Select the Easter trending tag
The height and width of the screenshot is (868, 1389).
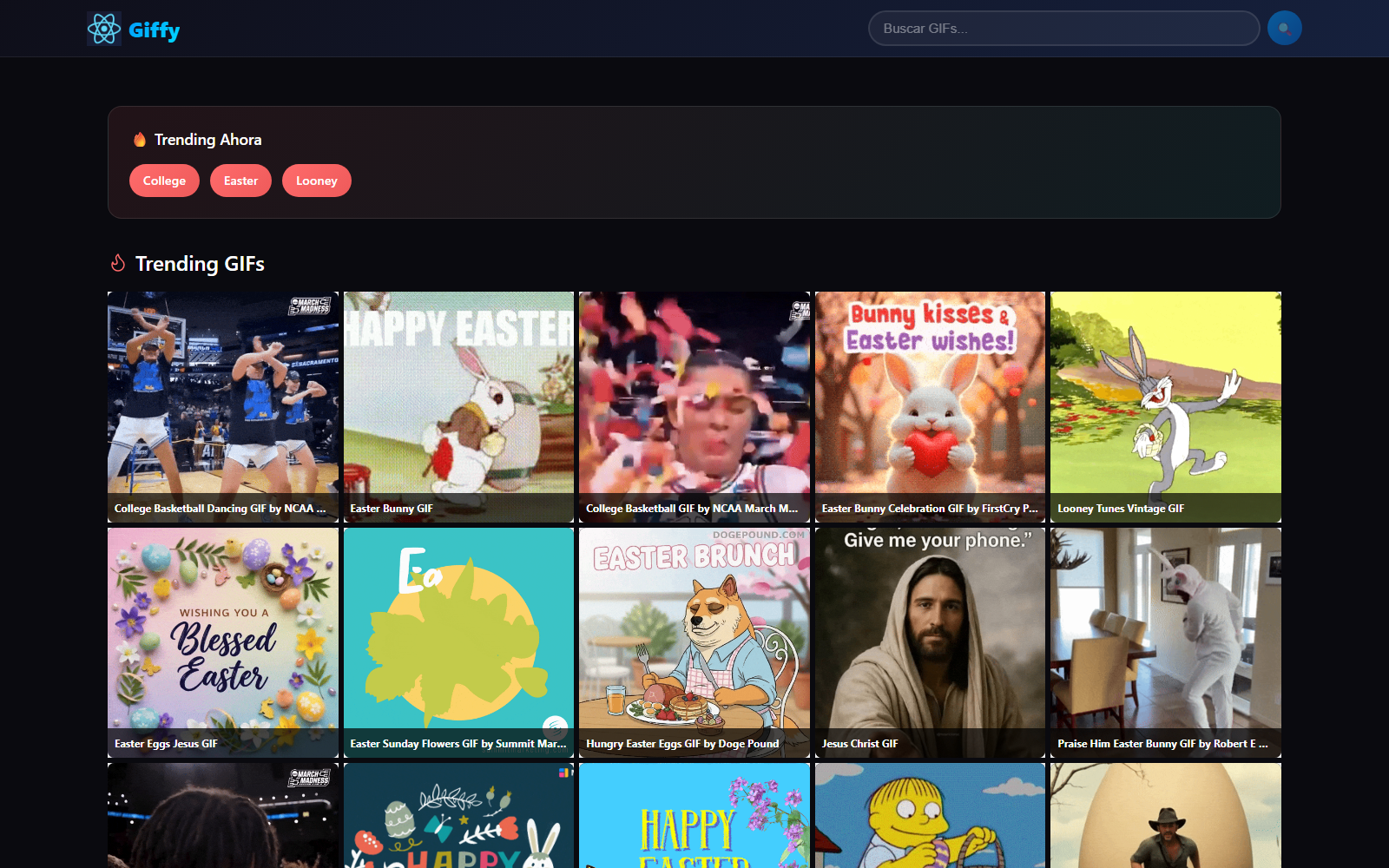240,181
